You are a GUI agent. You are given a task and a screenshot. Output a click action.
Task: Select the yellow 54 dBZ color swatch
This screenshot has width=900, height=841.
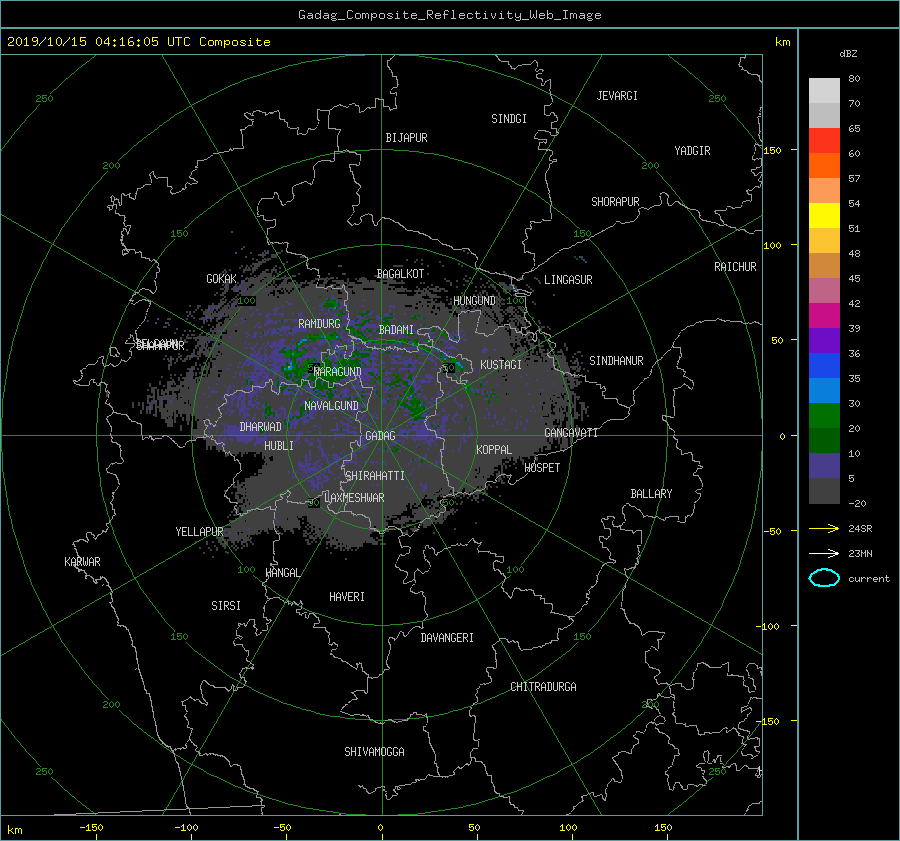[824, 215]
